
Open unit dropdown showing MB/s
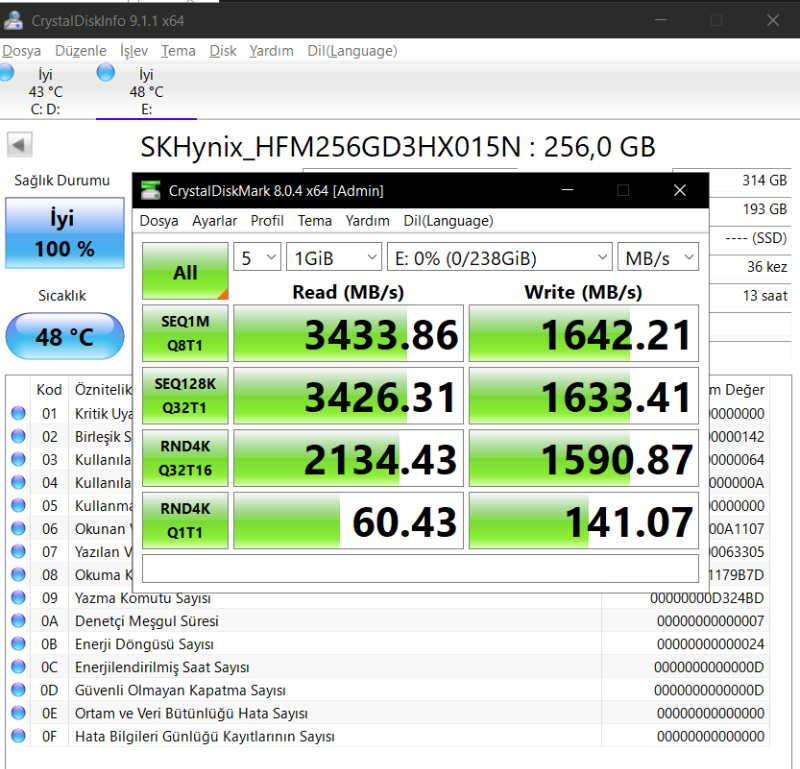[658, 257]
